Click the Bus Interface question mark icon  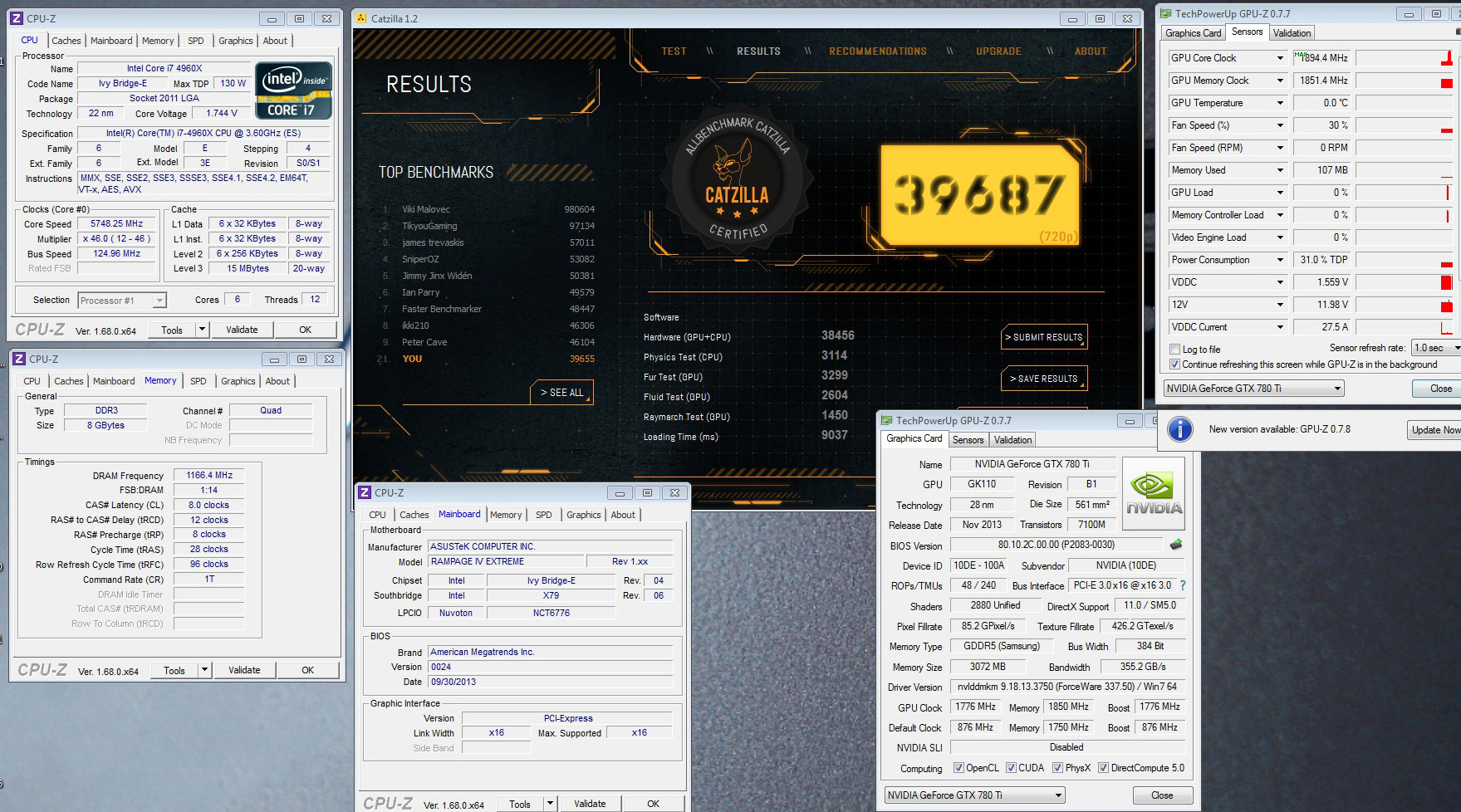click(x=1183, y=585)
